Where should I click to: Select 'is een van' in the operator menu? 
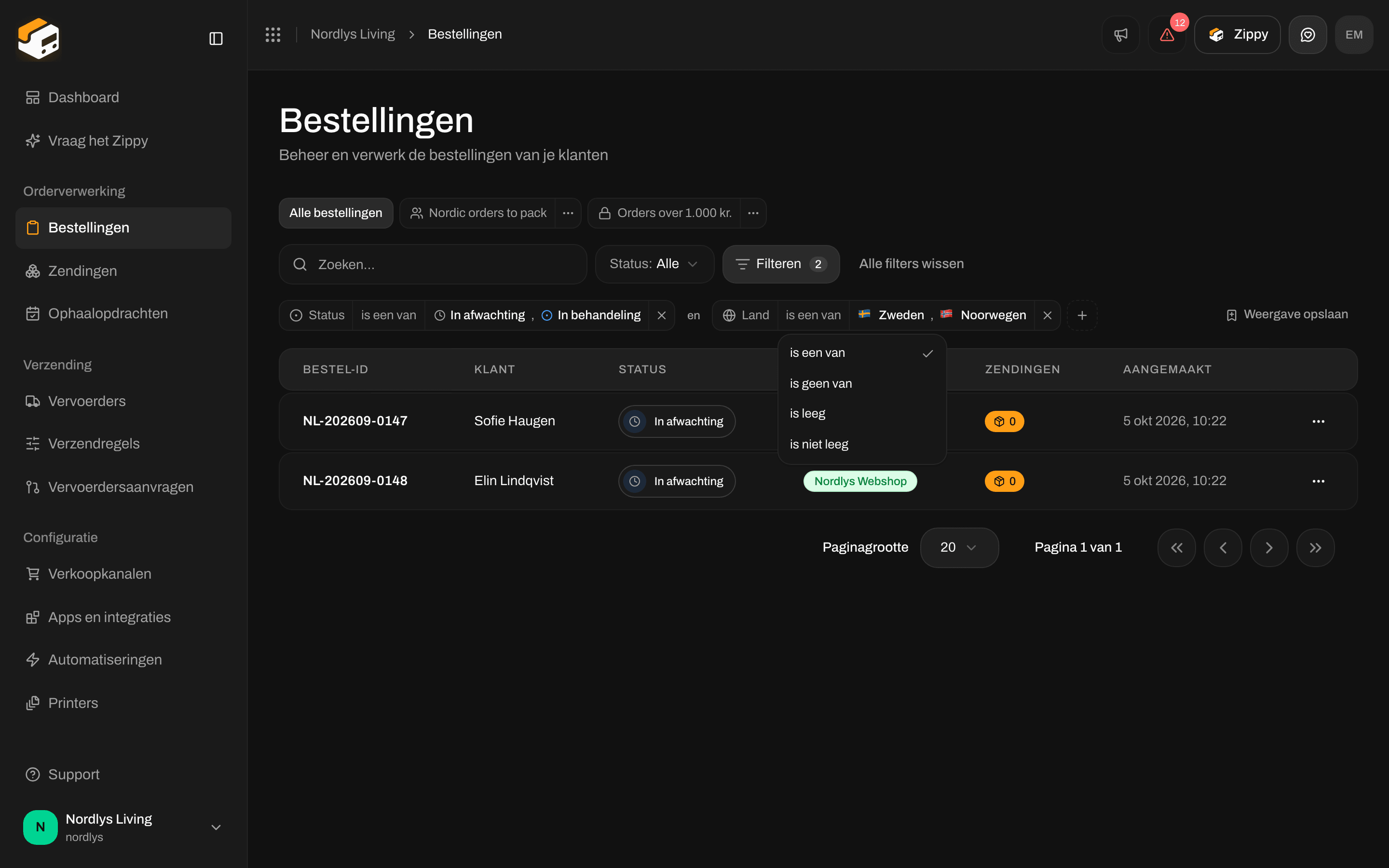pyautogui.click(x=861, y=353)
